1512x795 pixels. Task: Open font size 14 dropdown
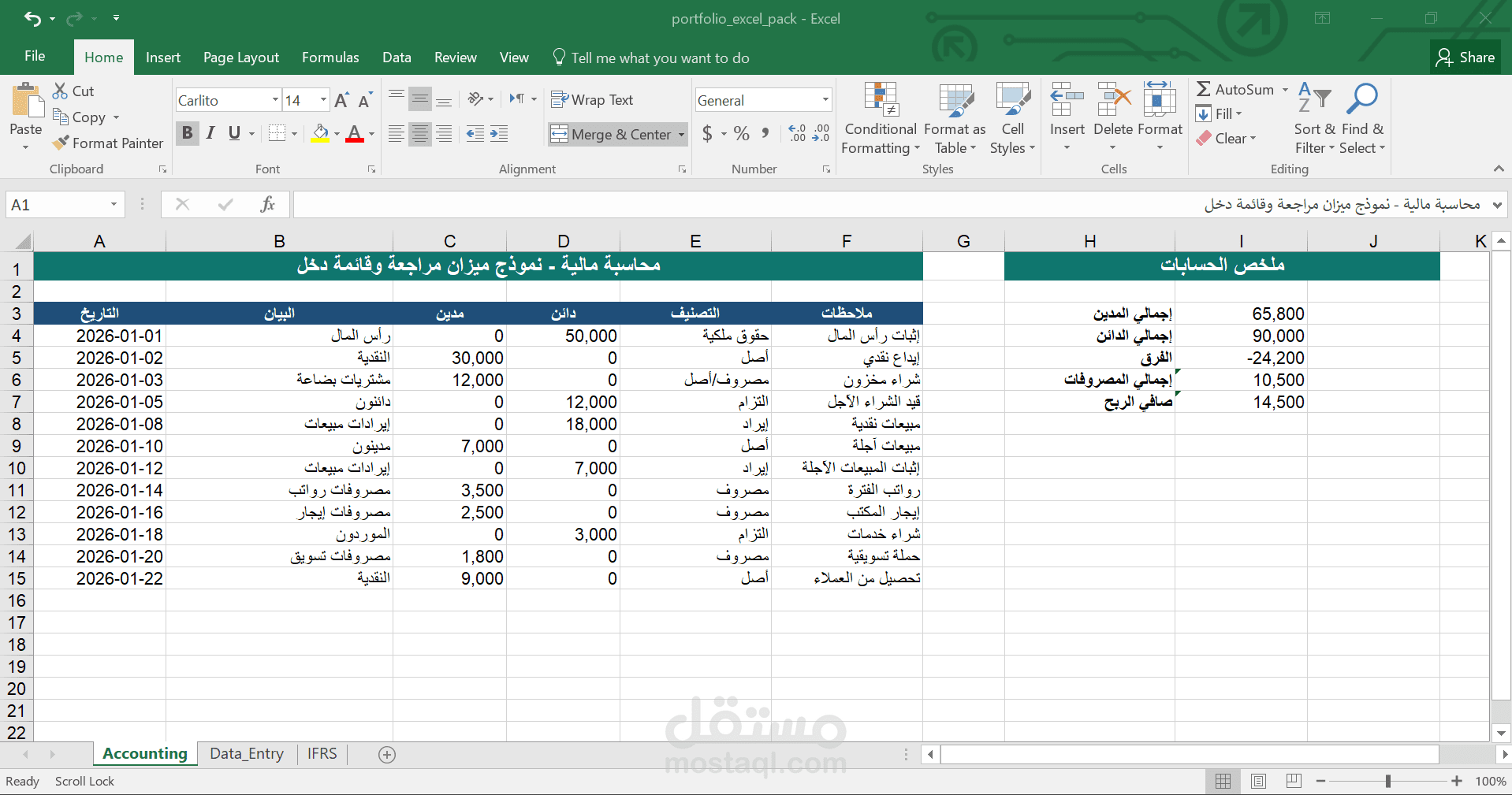click(x=323, y=100)
